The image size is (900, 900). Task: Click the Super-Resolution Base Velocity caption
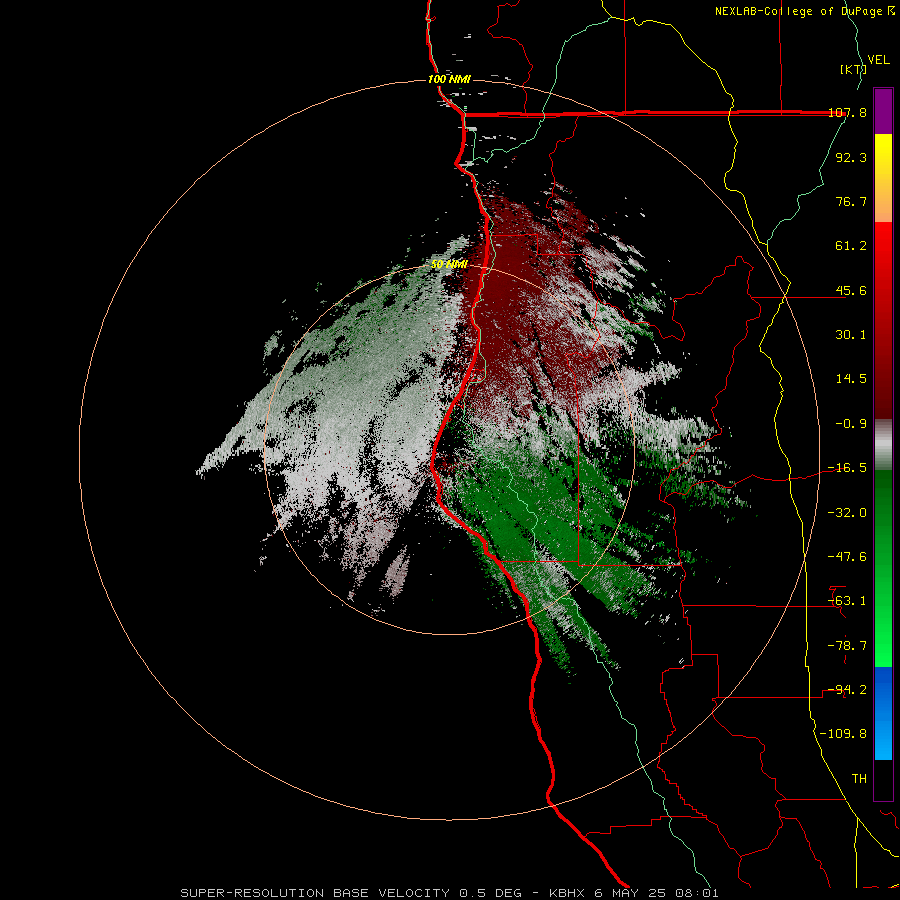coord(449,893)
